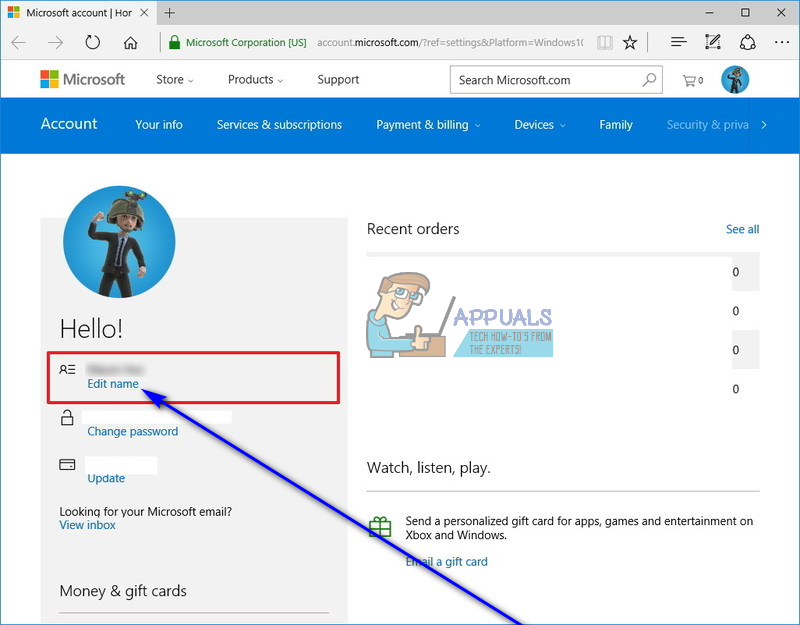This screenshot has width=800, height=625.
Task: Minimize the browser window
Action: coord(710,13)
